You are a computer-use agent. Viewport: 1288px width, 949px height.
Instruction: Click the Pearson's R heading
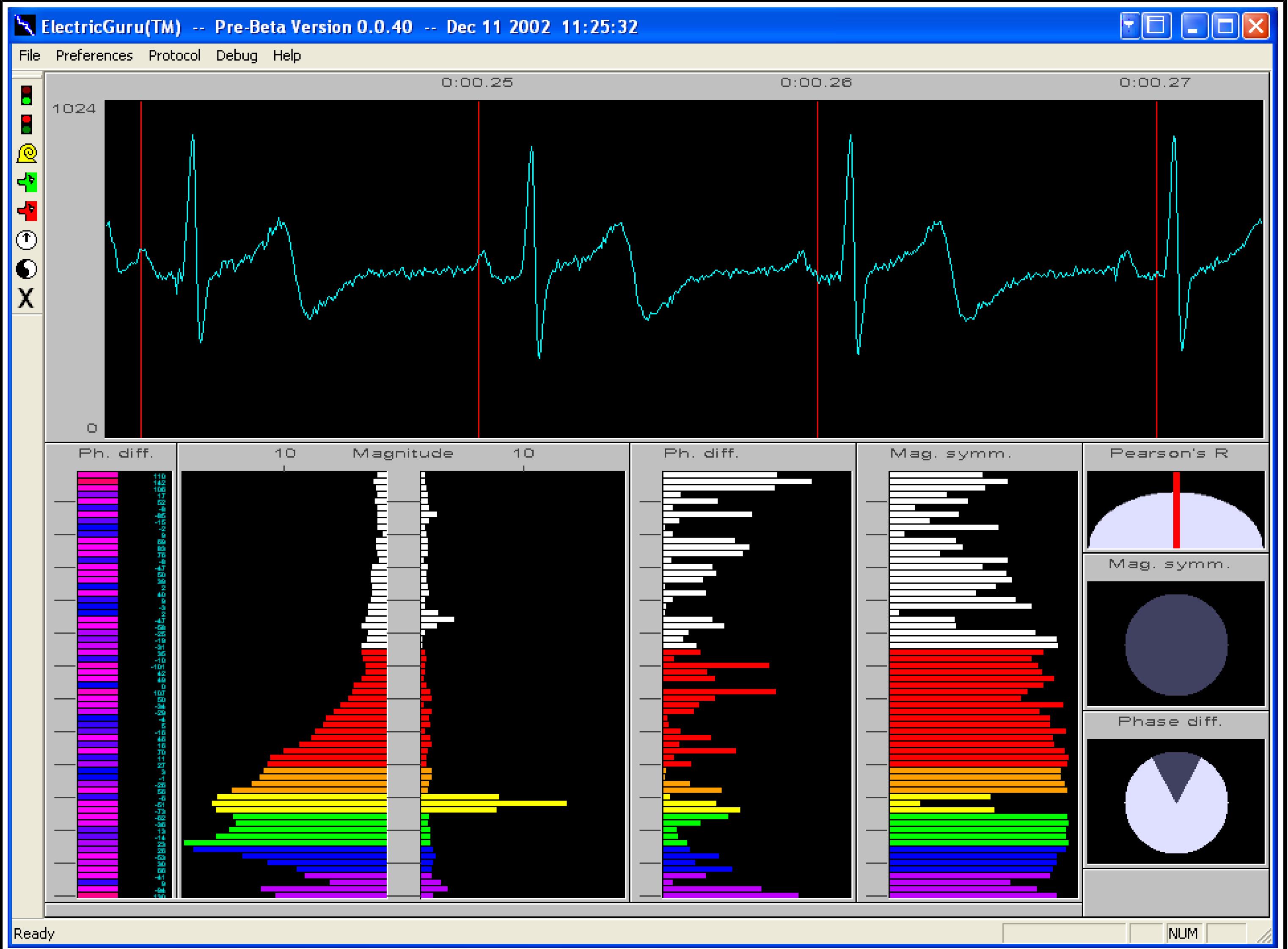click(1169, 453)
